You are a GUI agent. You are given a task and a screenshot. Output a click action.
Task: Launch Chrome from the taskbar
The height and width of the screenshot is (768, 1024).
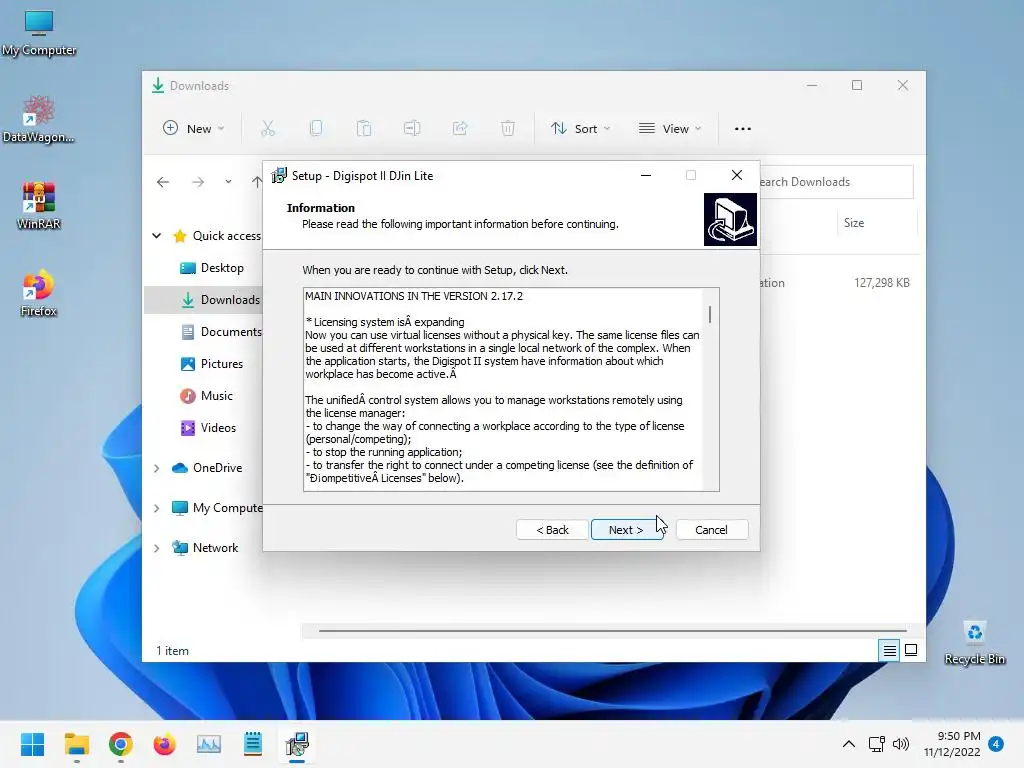coord(121,744)
